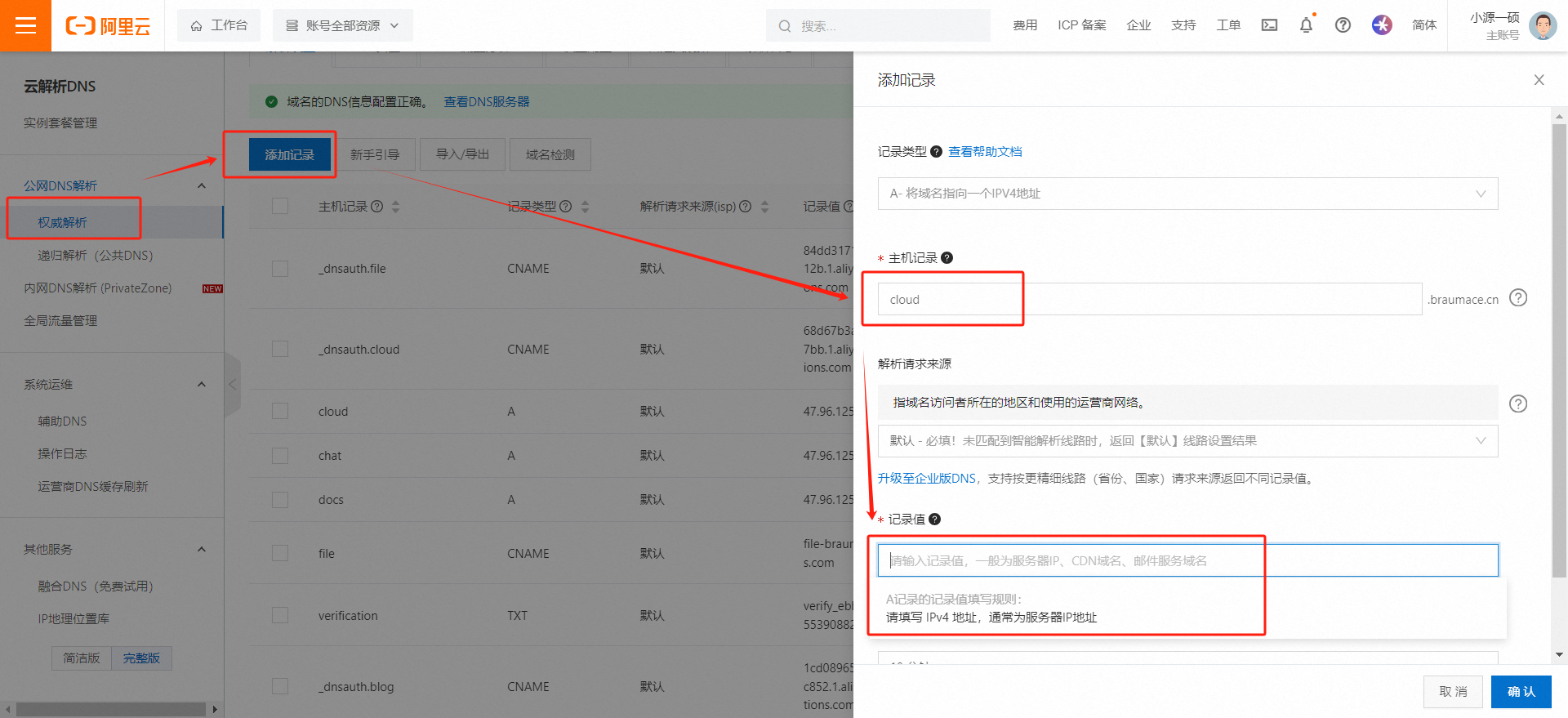Click the purple star AI assistant icon
The height and width of the screenshot is (718, 1568).
(1382, 25)
